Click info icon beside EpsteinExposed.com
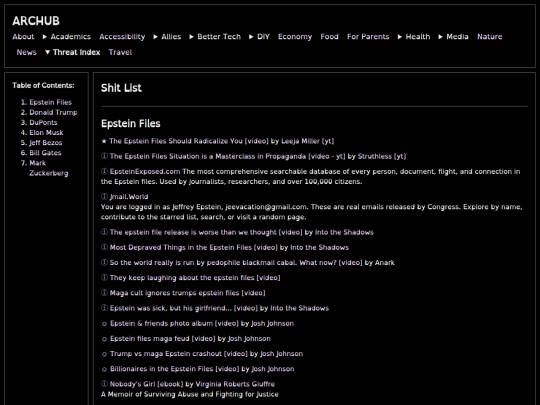 coord(104,171)
